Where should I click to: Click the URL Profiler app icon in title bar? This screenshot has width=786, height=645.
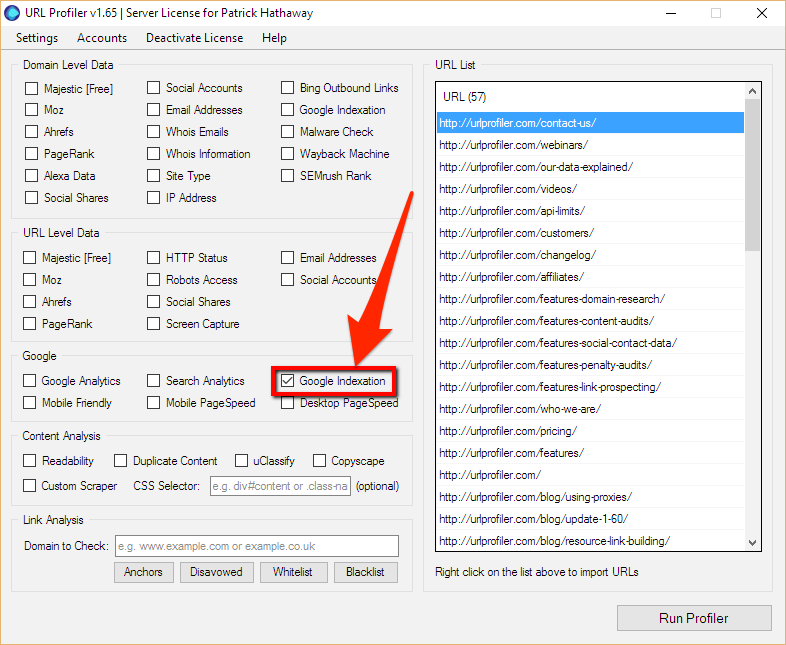[x=14, y=13]
